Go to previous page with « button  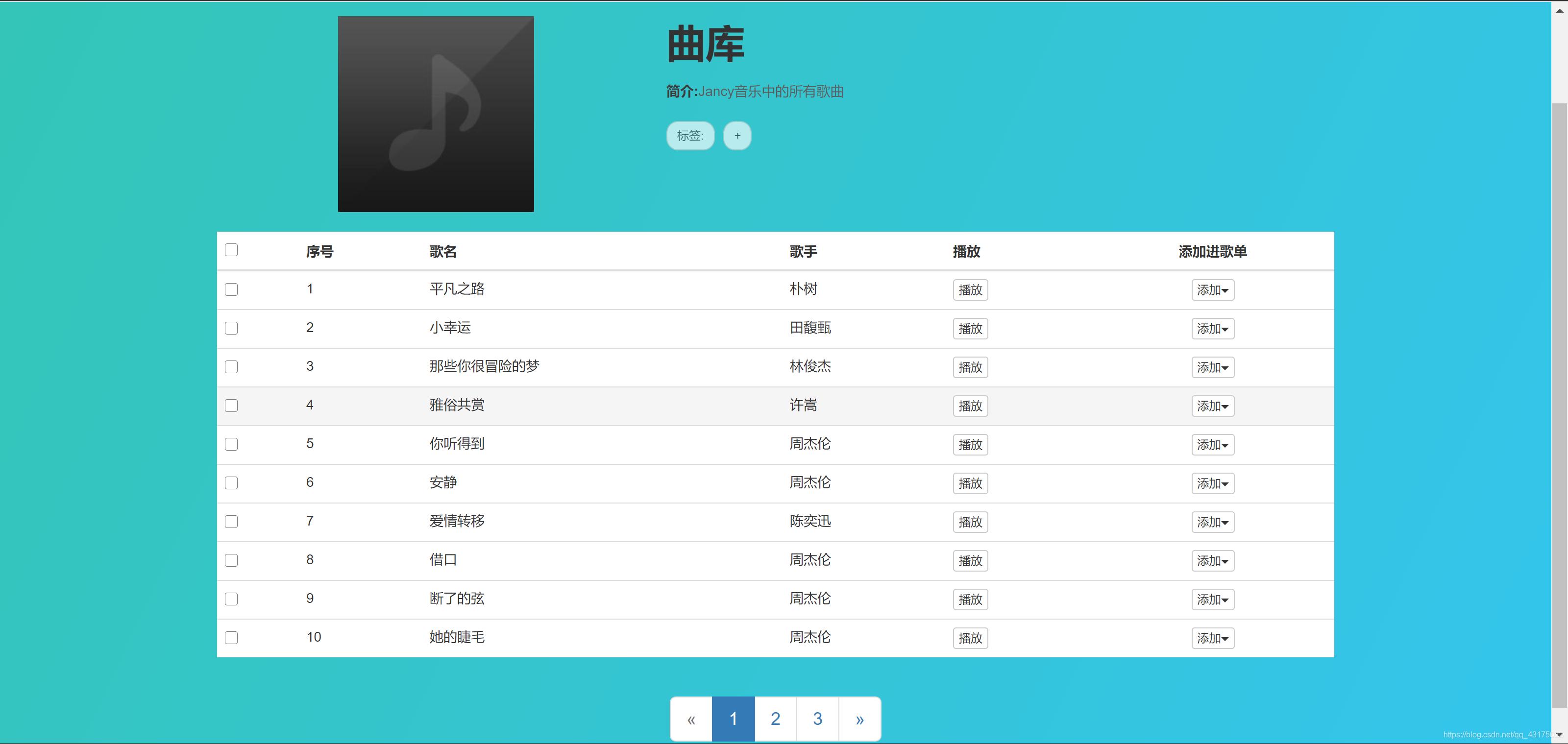point(691,719)
